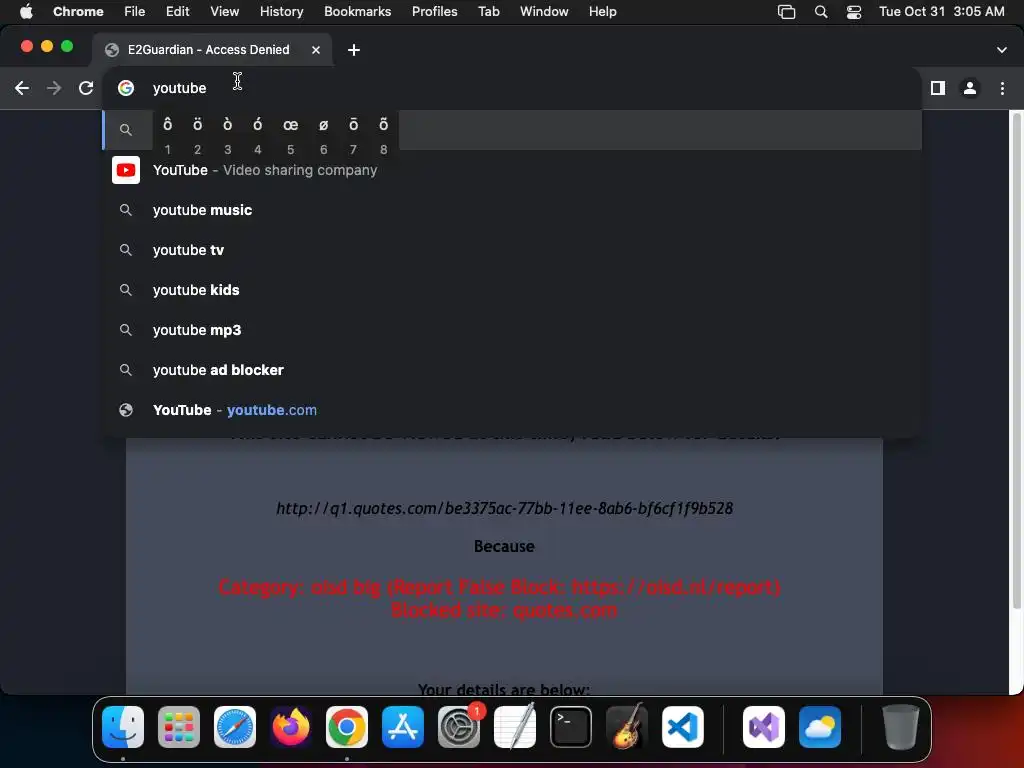The image size is (1024, 768).
Task: Open a new tab with plus button
Action: pyautogui.click(x=353, y=50)
